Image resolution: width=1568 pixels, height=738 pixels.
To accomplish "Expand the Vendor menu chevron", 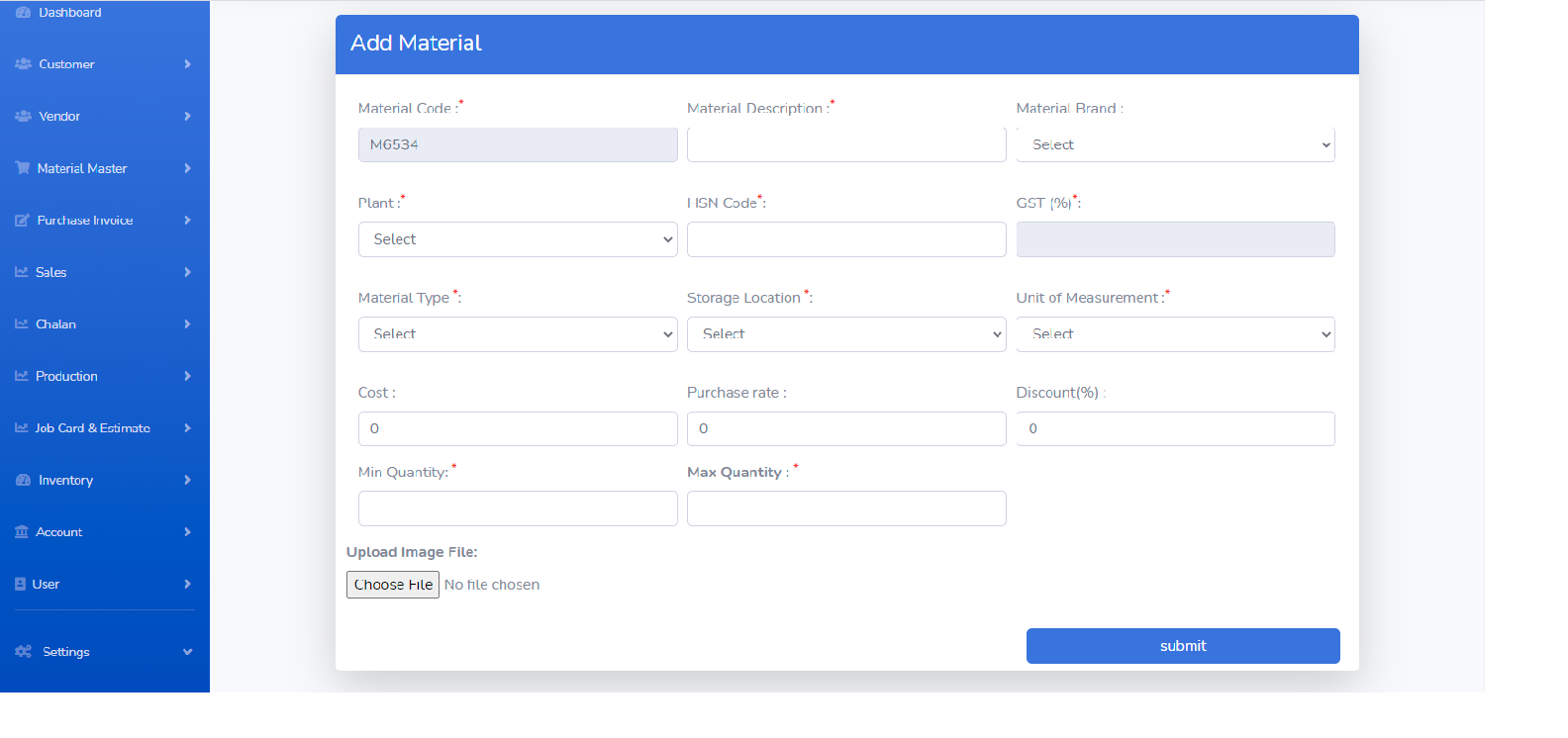I will 187,117.
